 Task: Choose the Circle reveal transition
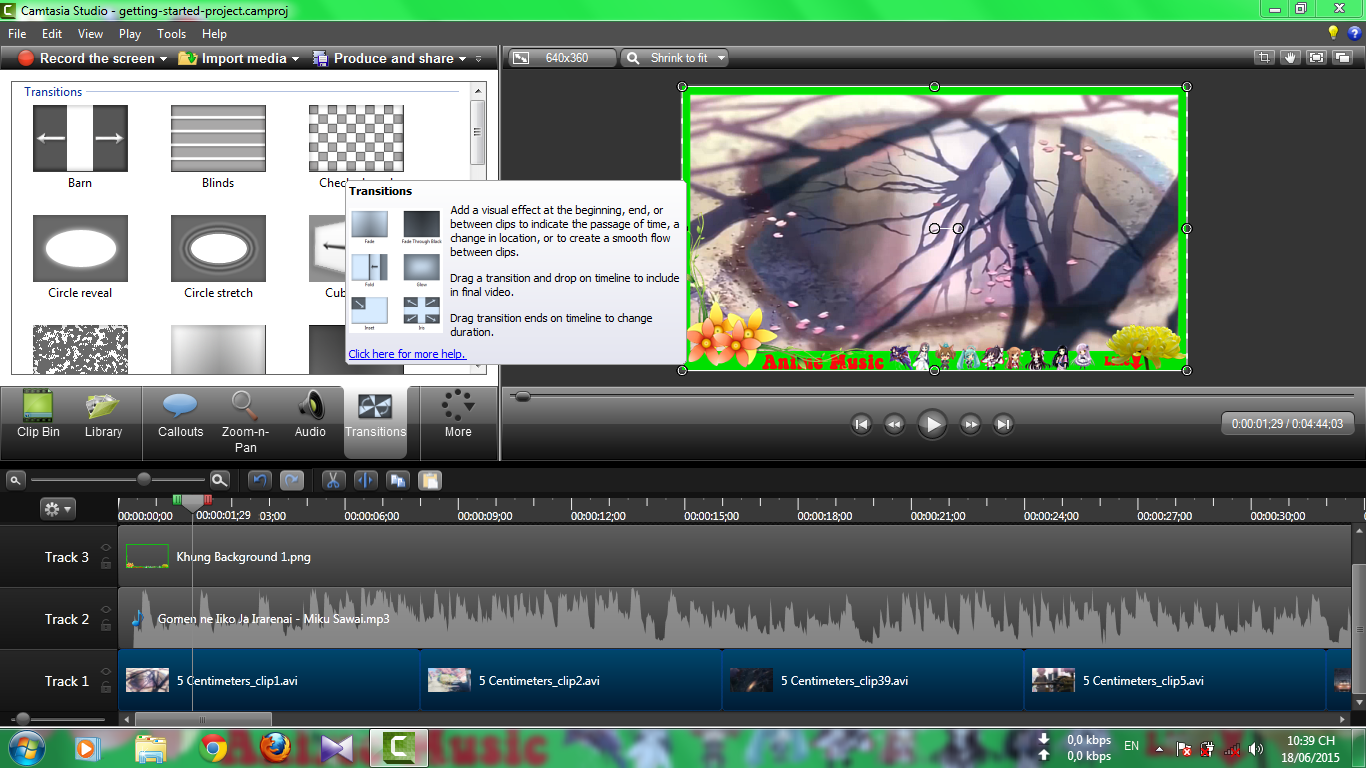tap(80, 248)
